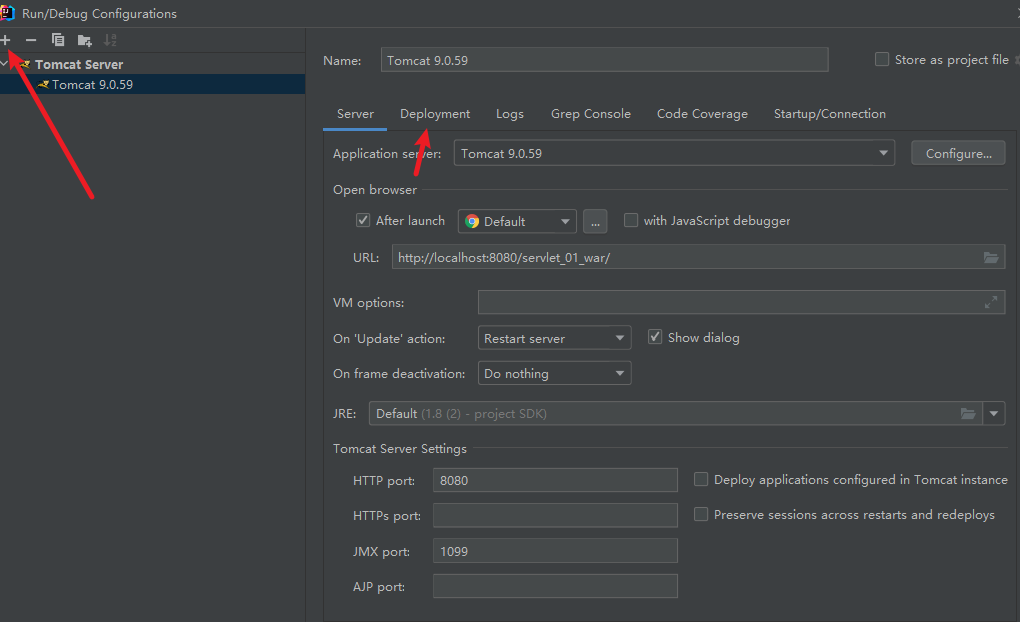Click the AJP port field
Viewport: 1020px width, 622px height.
point(555,586)
